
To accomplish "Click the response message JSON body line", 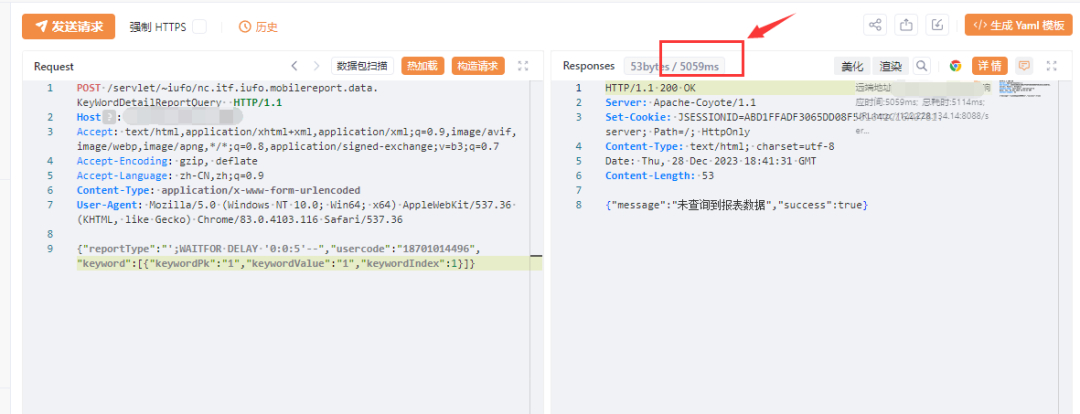I will (x=736, y=205).
